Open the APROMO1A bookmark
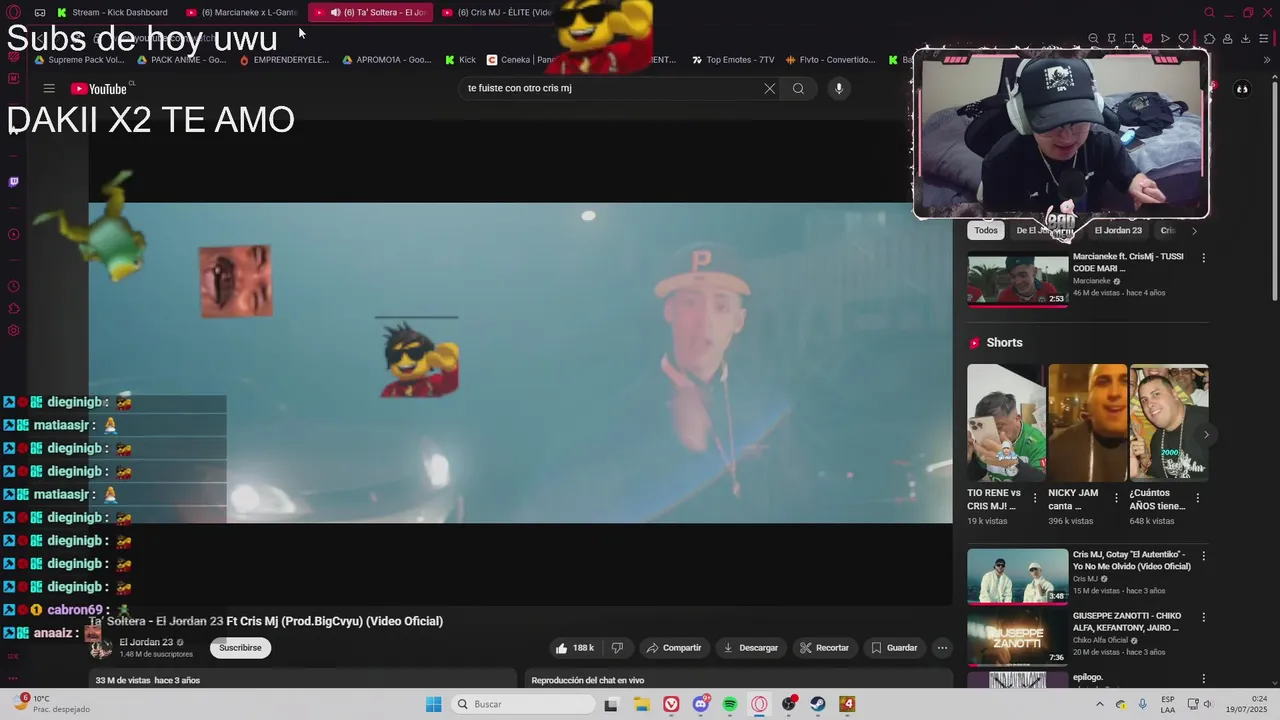The height and width of the screenshot is (720, 1280). pyautogui.click(x=387, y=60)
